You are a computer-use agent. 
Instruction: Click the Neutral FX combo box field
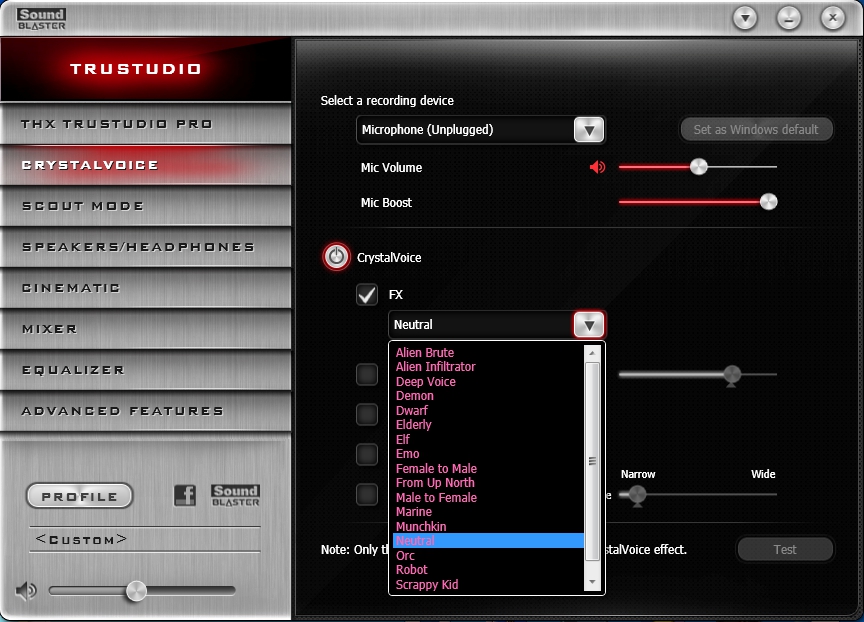[x=496, y=324]
